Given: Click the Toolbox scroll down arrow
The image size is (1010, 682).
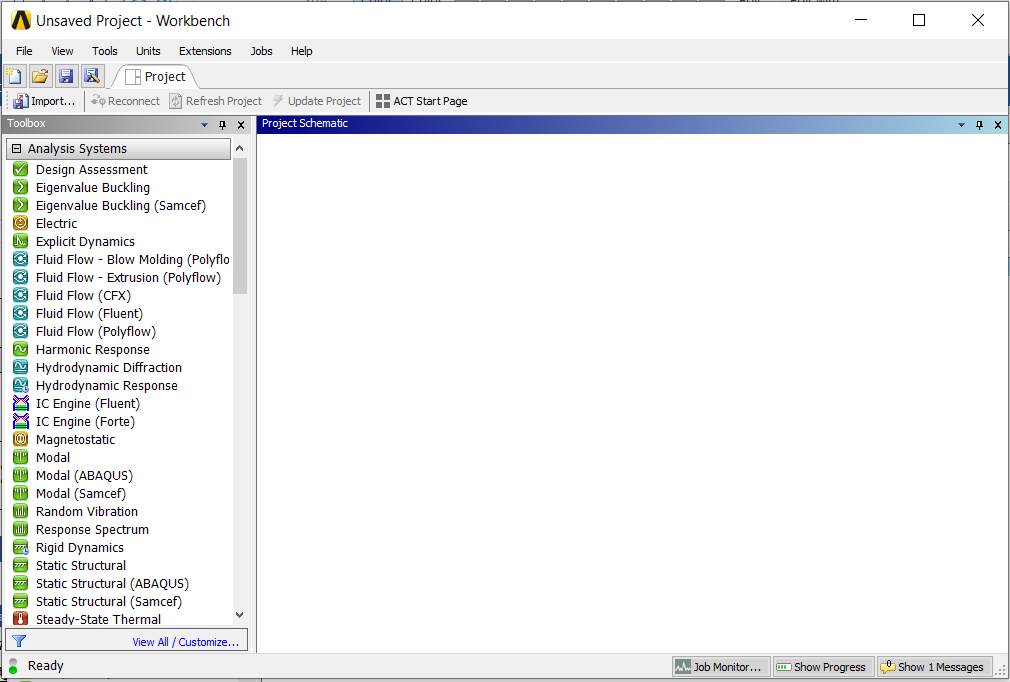Looking at the screenshot, I should [240, 615].
